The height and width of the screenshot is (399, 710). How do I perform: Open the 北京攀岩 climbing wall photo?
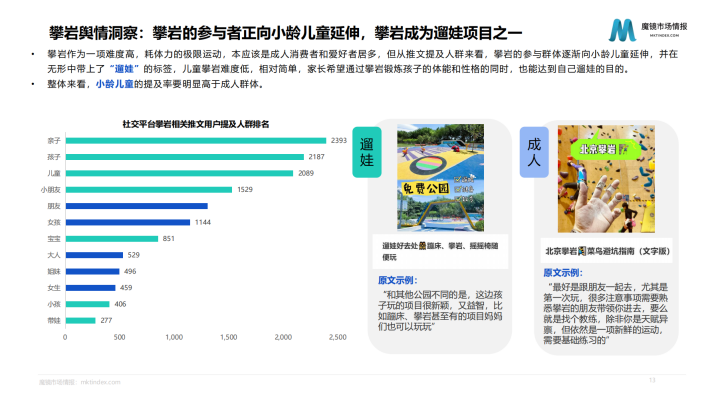(x=606, y=179)
